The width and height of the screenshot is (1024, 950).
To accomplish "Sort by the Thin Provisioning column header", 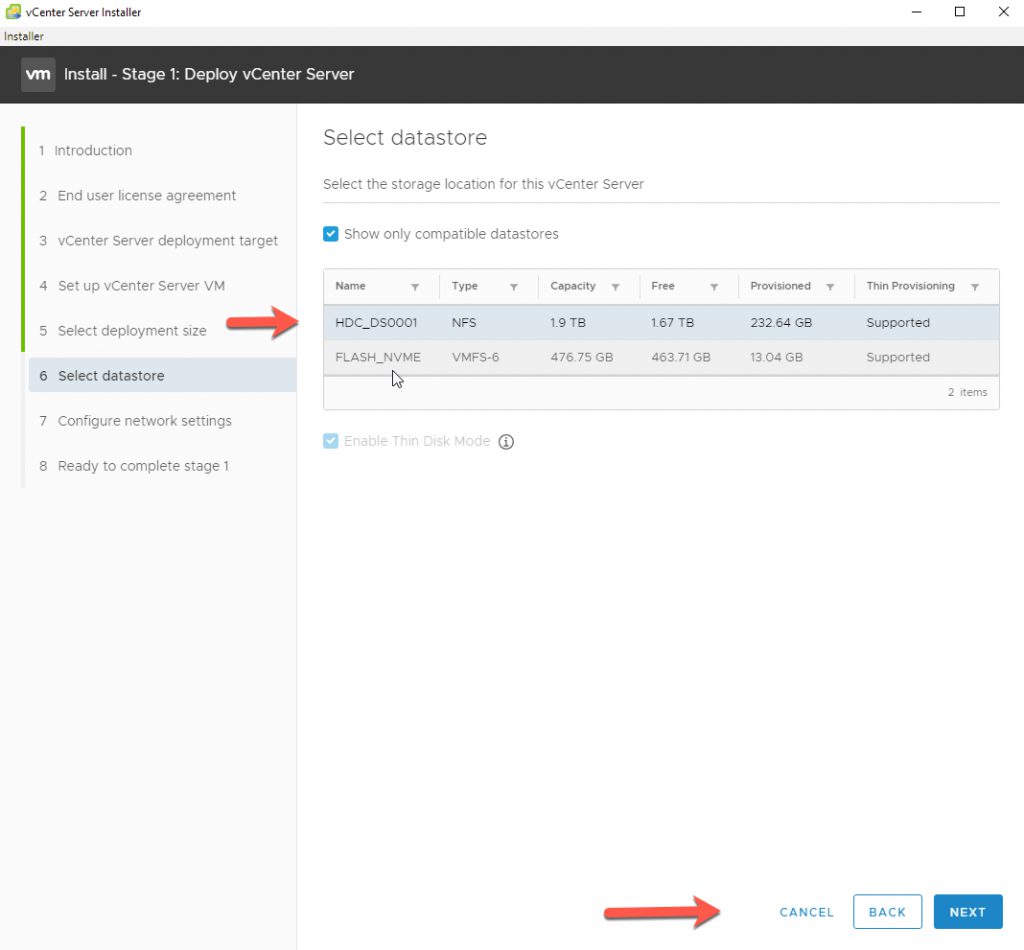I will [910, 286].
